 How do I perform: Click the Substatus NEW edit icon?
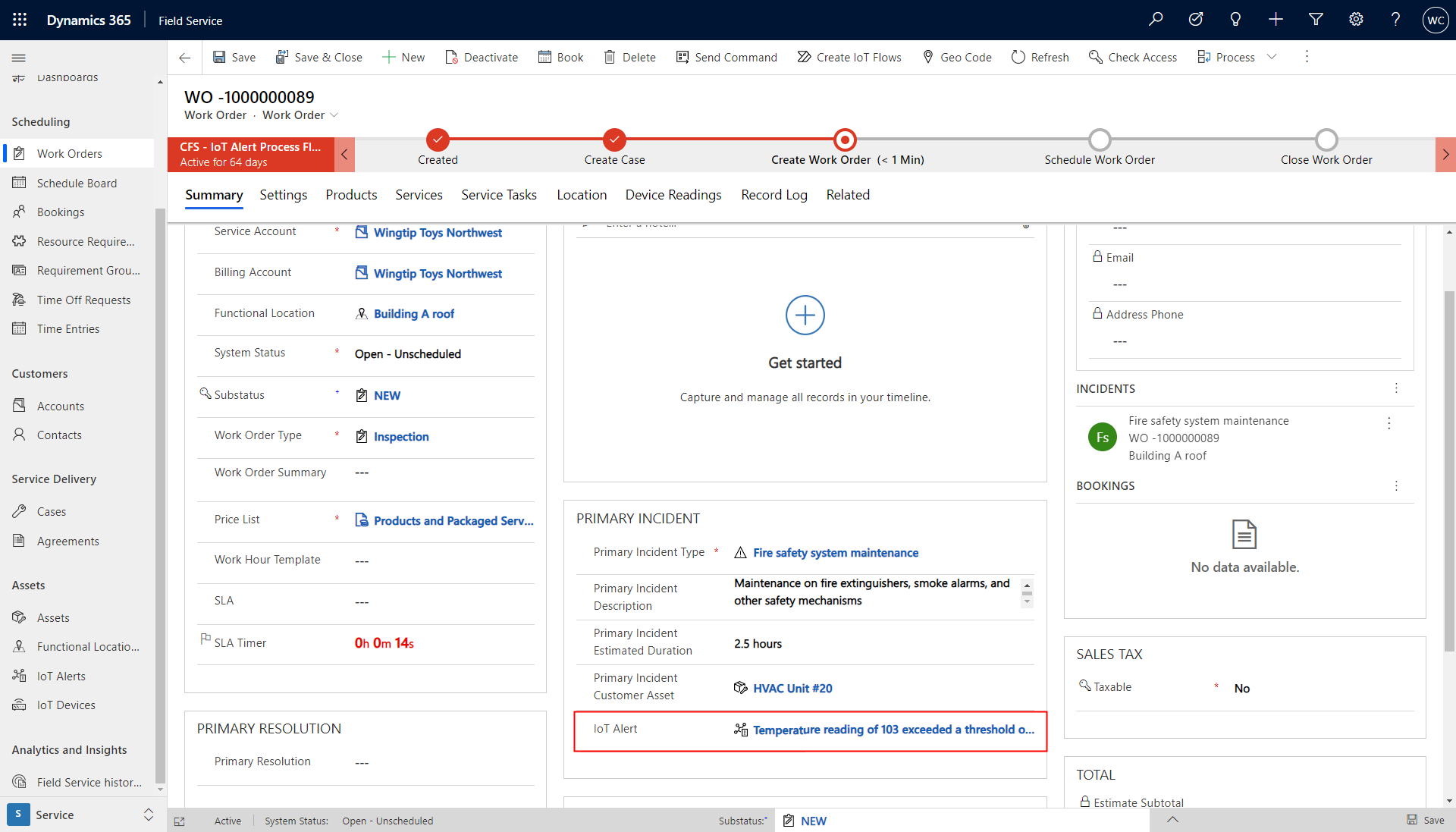point(362,395)
